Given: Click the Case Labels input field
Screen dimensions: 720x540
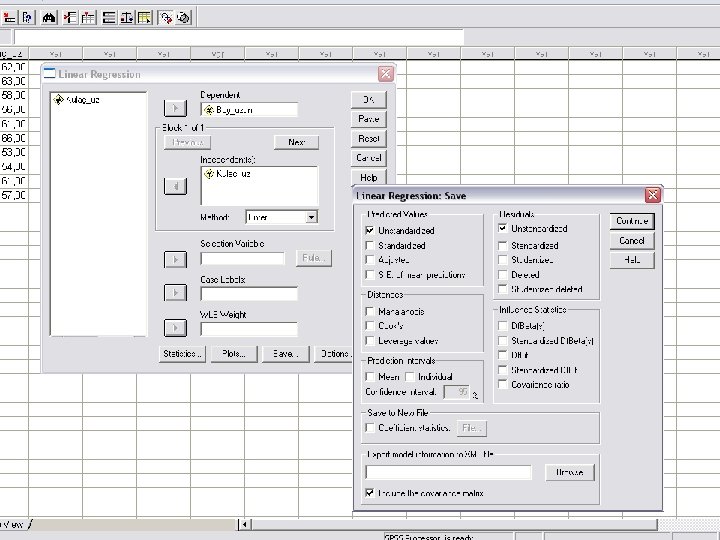Looking at the screenshot, I should tap(249, 293).
